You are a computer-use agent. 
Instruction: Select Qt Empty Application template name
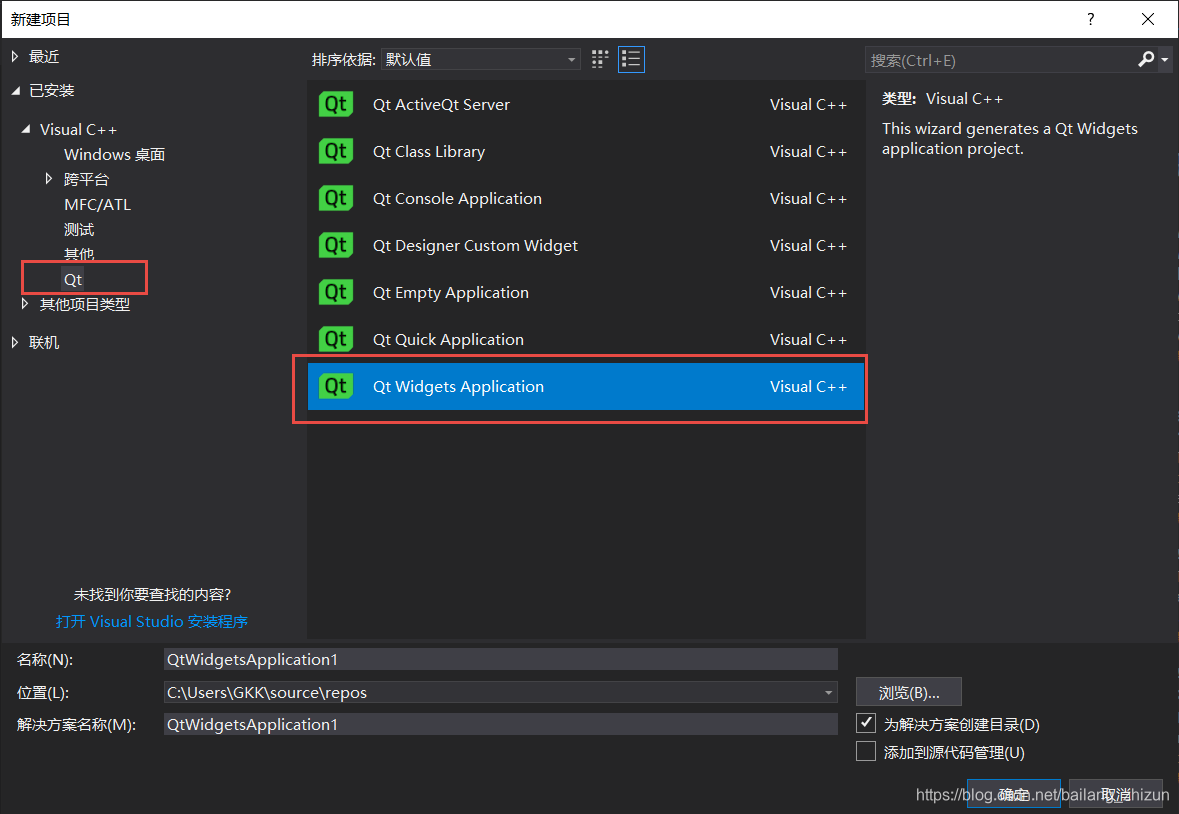pos(450,292)
